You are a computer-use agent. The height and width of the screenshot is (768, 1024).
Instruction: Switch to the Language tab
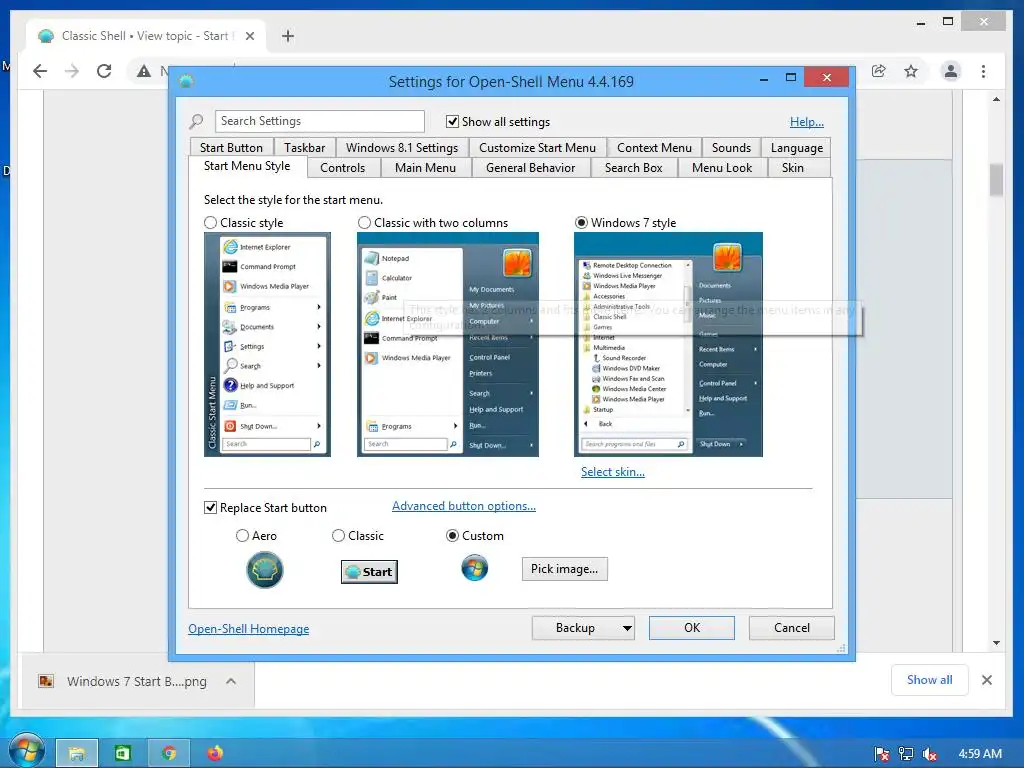797,148
